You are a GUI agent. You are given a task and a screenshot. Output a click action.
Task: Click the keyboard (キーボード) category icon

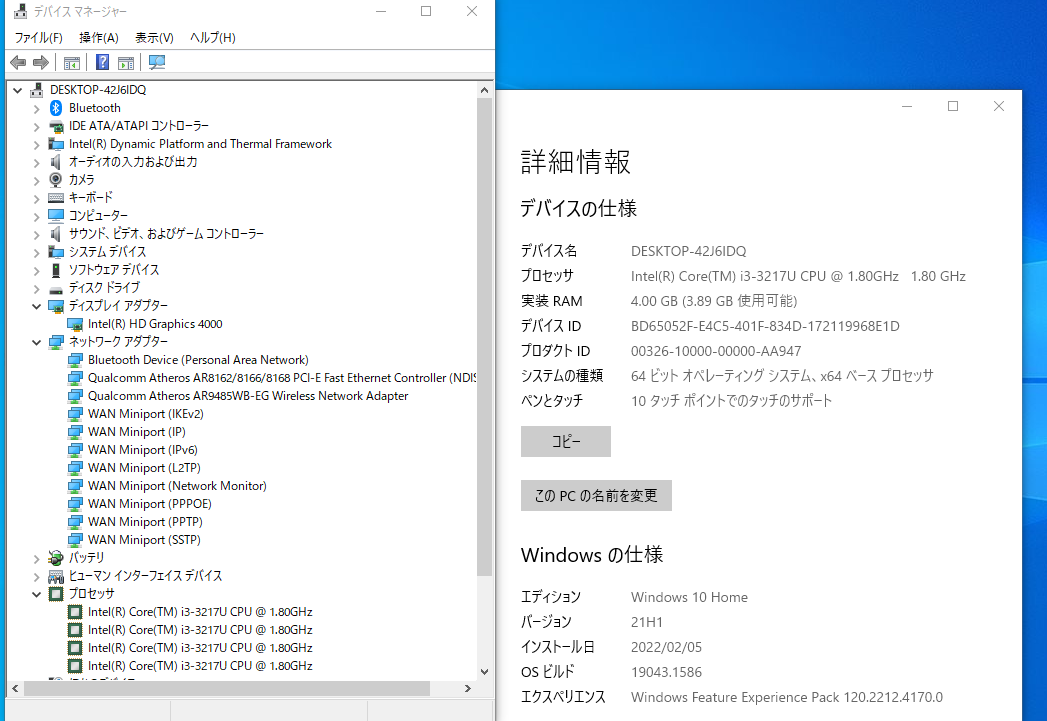tap(56, 198)
